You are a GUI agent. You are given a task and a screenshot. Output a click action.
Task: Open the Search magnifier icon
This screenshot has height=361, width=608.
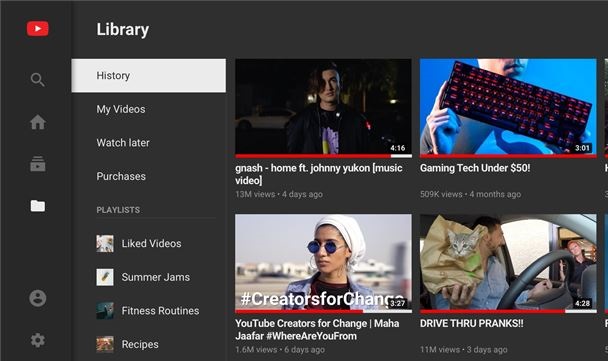pos(38,79)
